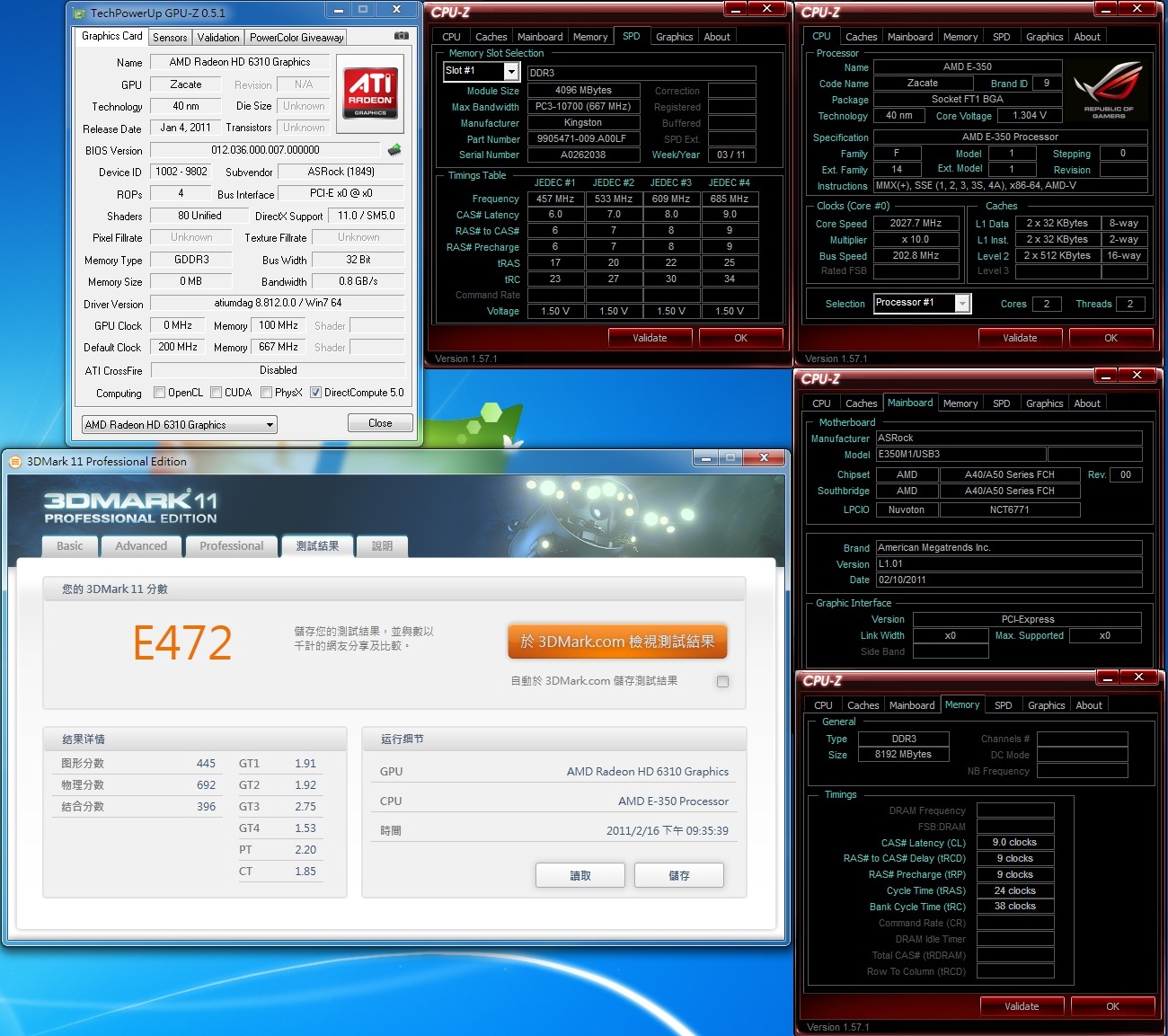Click the memory Size 8192 MBytes value
1168x1036 pixels.
903,755
